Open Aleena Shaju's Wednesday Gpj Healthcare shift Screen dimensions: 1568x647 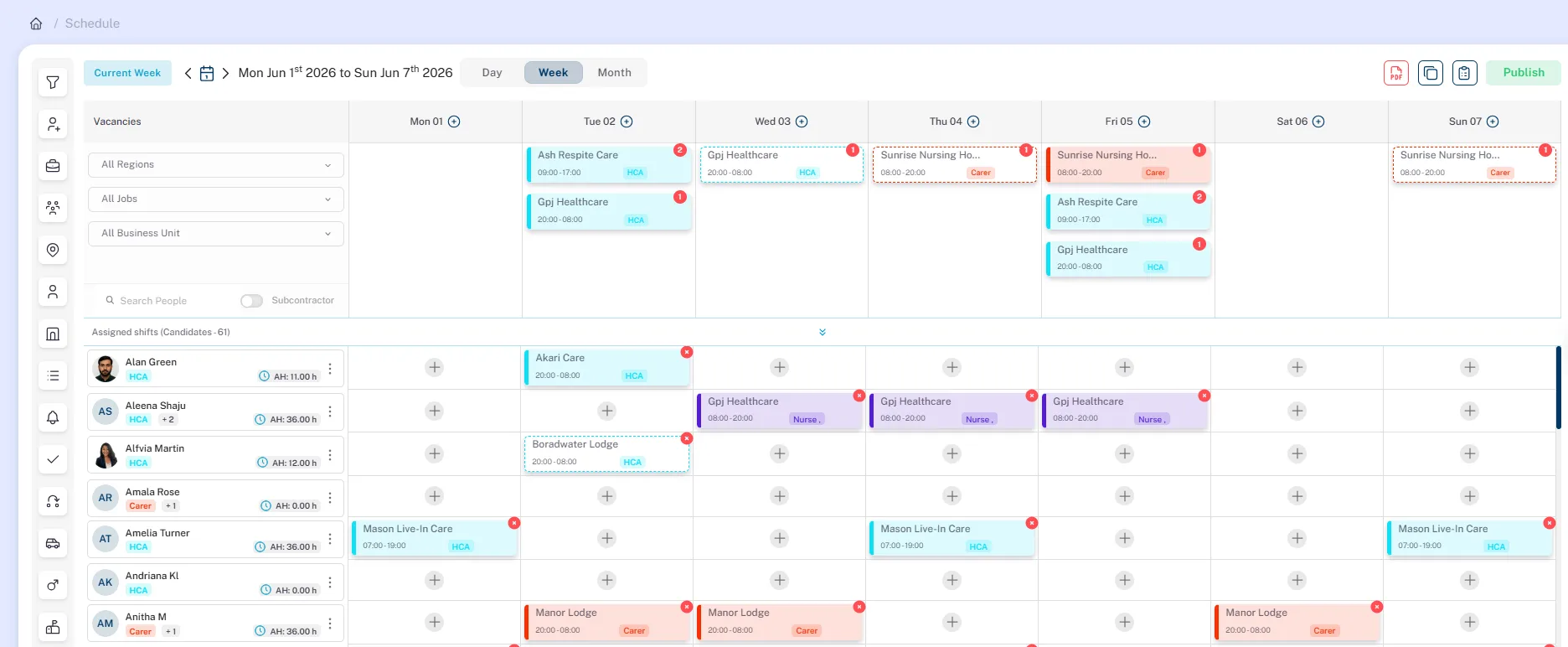(x=779, y=411)
